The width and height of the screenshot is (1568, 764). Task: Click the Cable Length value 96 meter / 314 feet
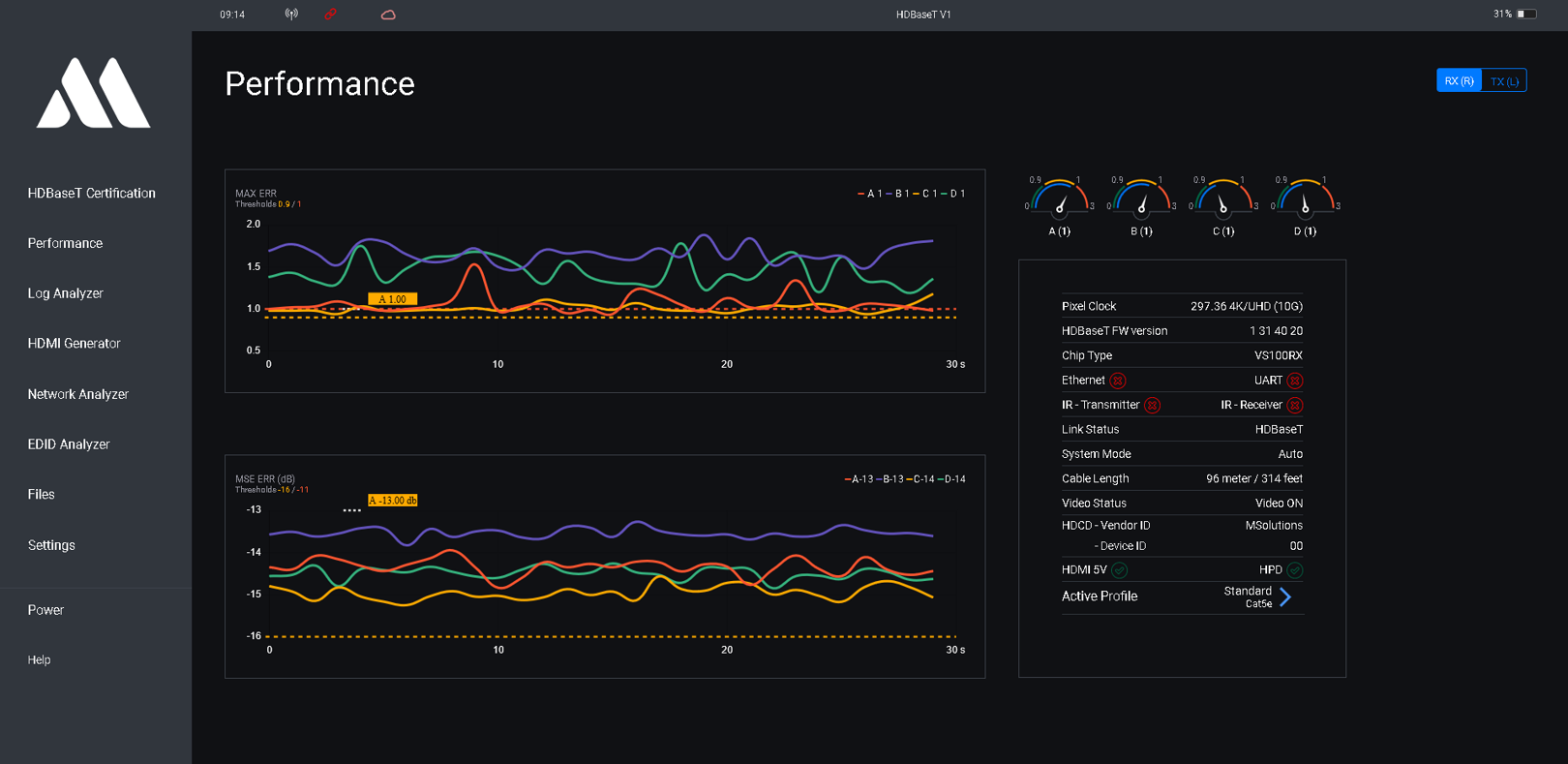pyautogui.click(x=1254, y=479)
